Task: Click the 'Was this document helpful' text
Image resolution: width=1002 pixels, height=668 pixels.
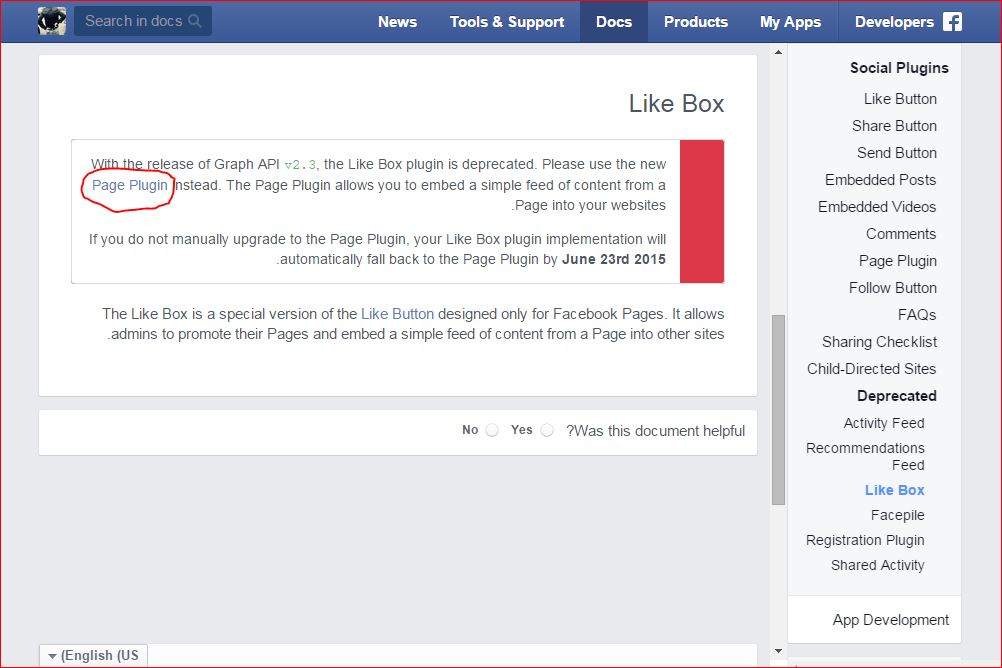Action: (x=655, y=431)
